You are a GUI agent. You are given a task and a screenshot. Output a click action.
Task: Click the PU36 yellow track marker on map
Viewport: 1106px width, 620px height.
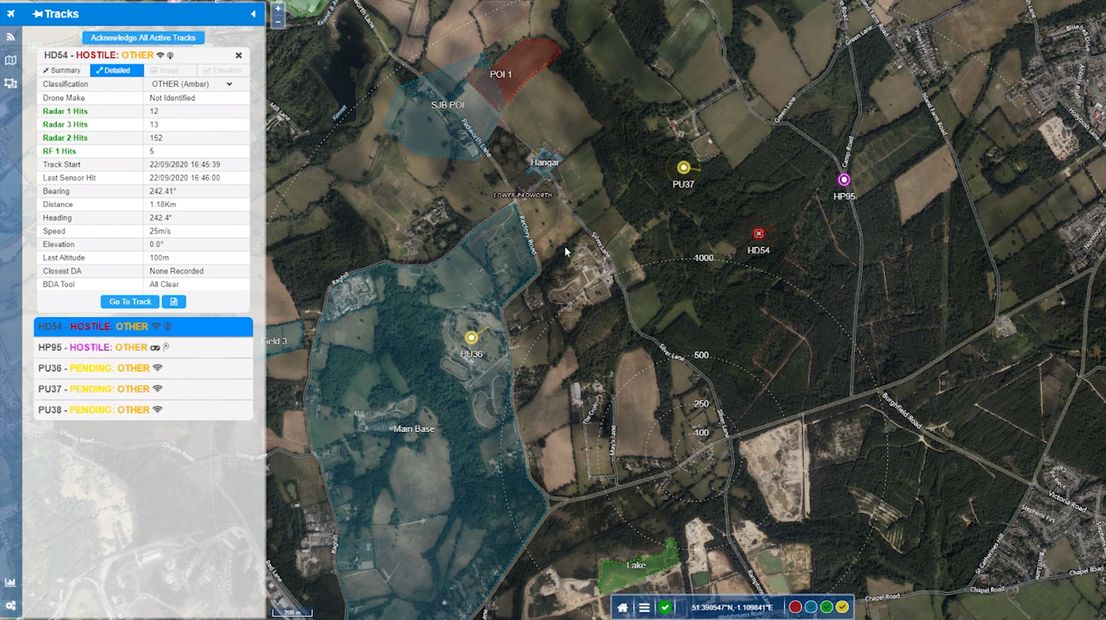[x=471, y=338]
